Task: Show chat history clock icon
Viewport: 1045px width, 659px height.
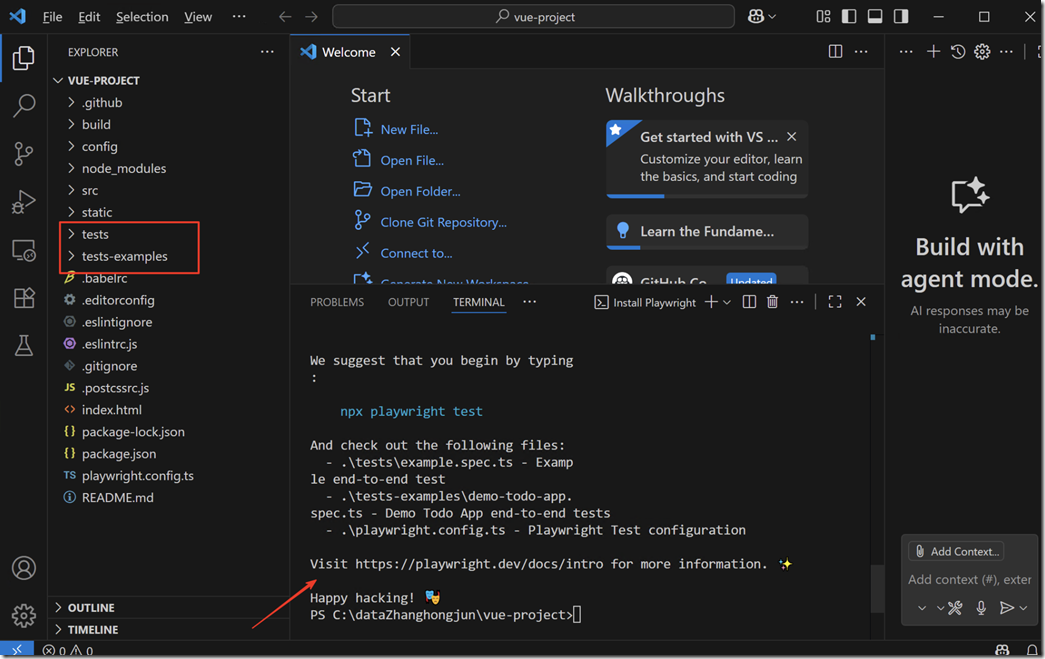Action: 958,51
